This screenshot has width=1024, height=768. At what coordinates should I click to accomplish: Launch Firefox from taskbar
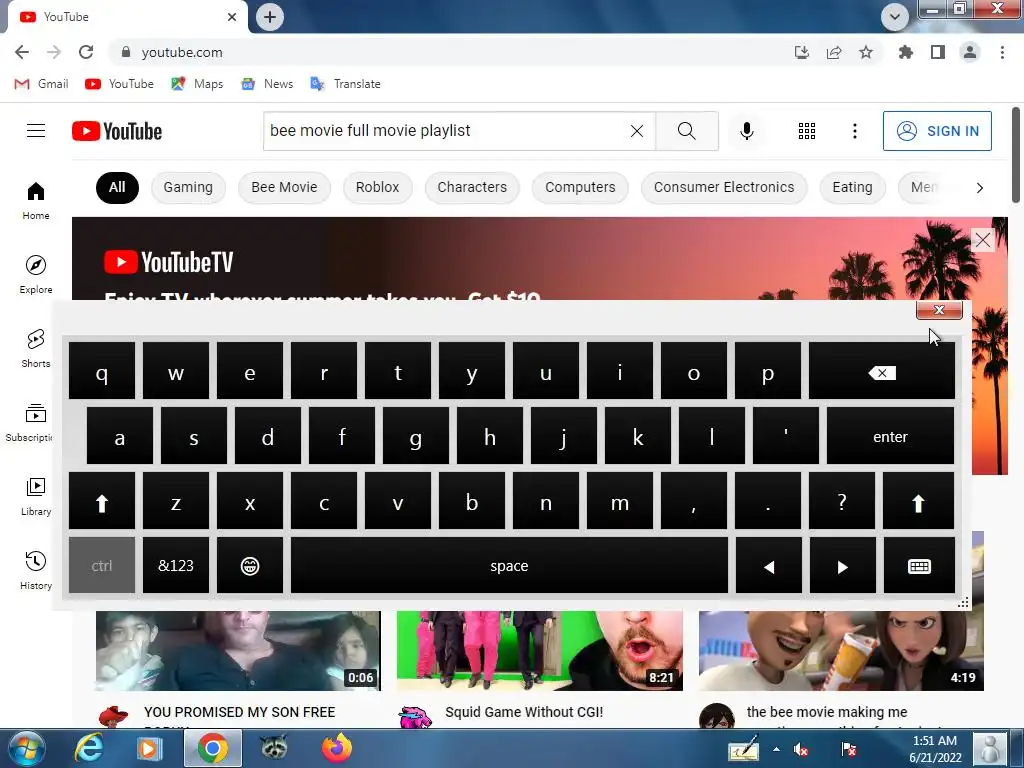tap(336, 748)
